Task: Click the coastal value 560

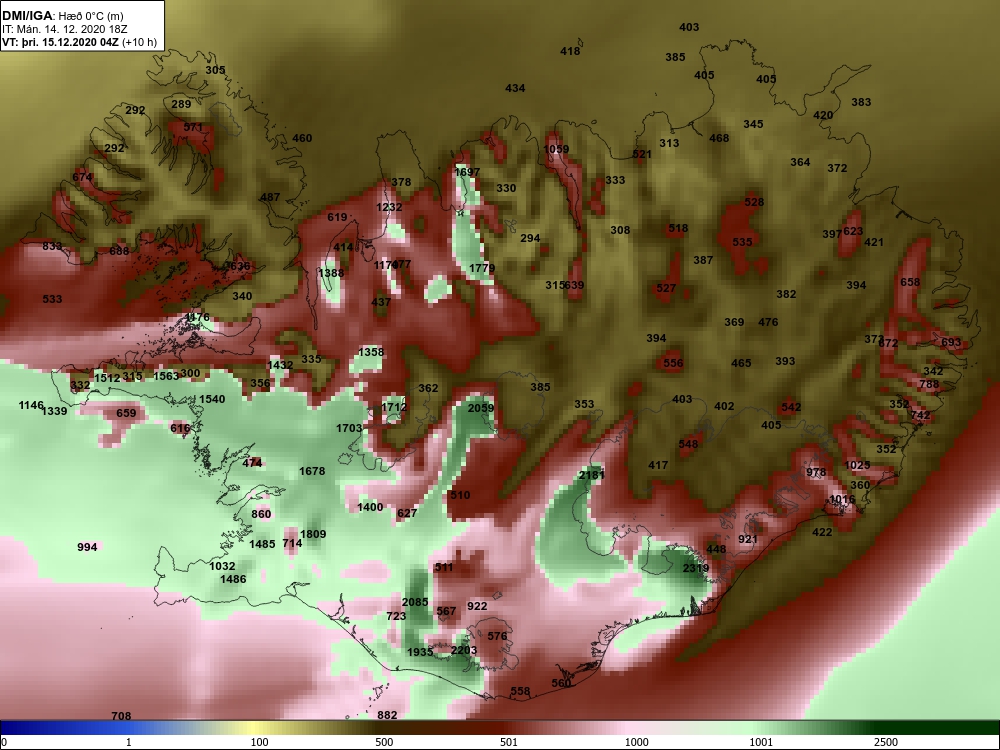Action: (x=561, y=683)
